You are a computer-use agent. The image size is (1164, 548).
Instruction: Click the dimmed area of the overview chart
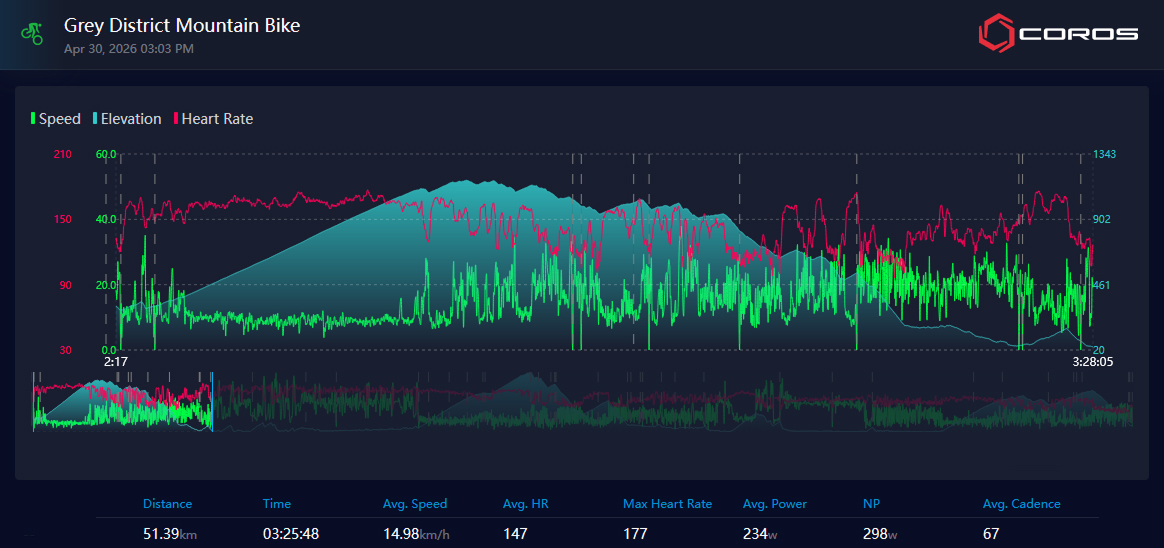pos(672,402)
